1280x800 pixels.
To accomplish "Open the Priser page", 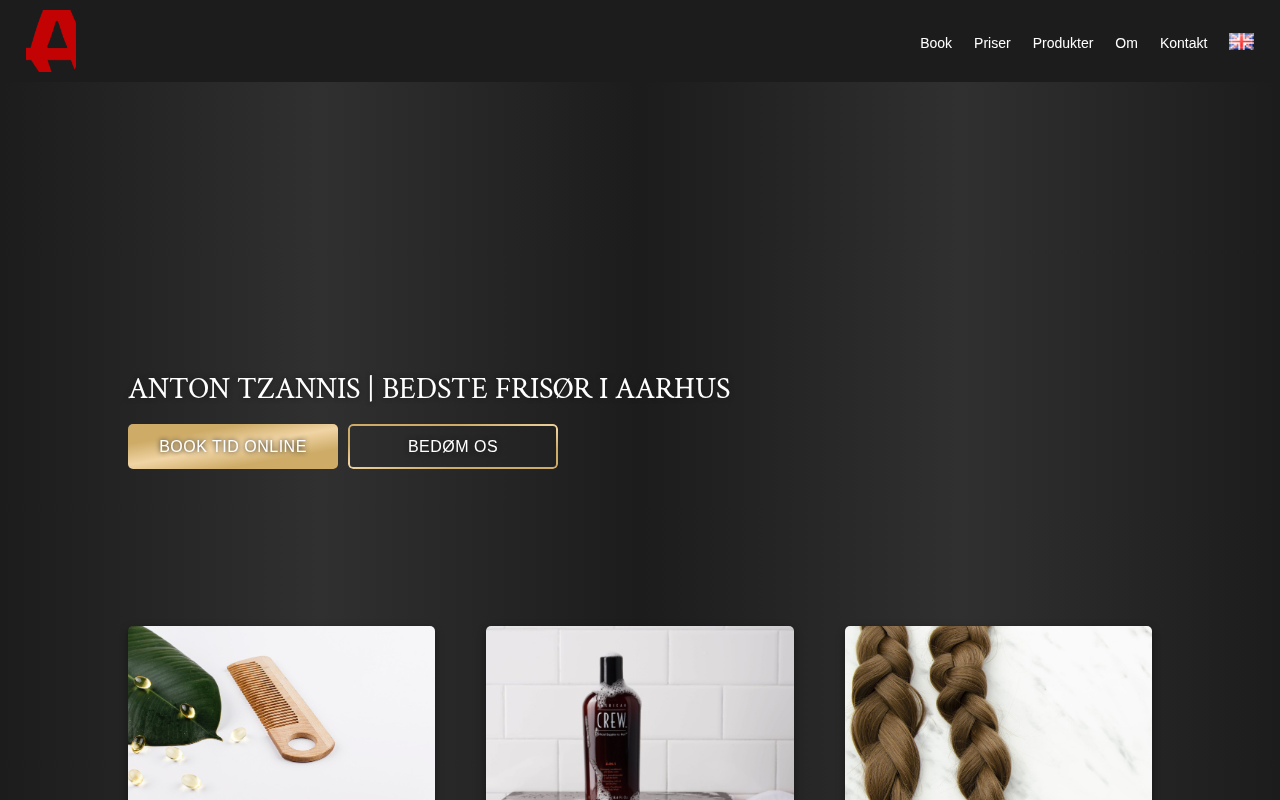I will point(992,43).
